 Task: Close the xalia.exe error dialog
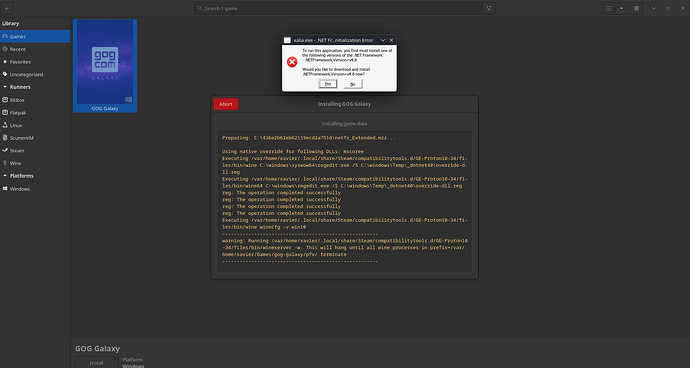(x=391, y=40)
